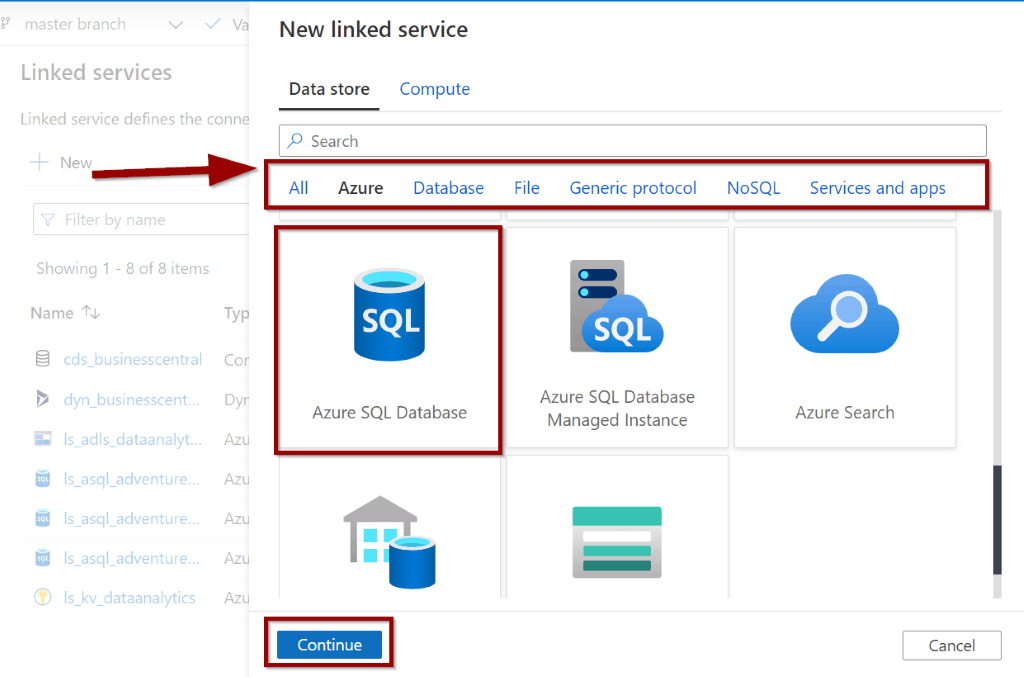Switch to the Compute tab
Viewport: 1024px width, 677px height.
pyautogui.click(x=434, y=89)
